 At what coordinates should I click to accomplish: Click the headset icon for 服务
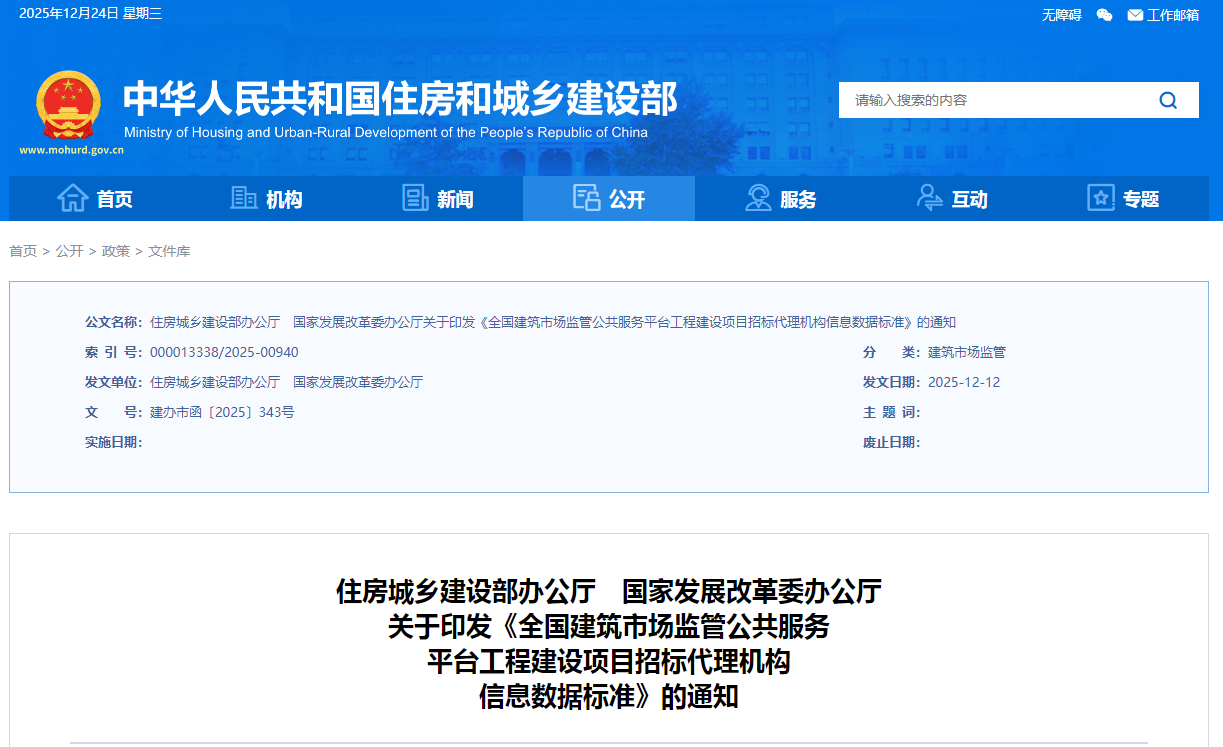(x=758, y=198)
